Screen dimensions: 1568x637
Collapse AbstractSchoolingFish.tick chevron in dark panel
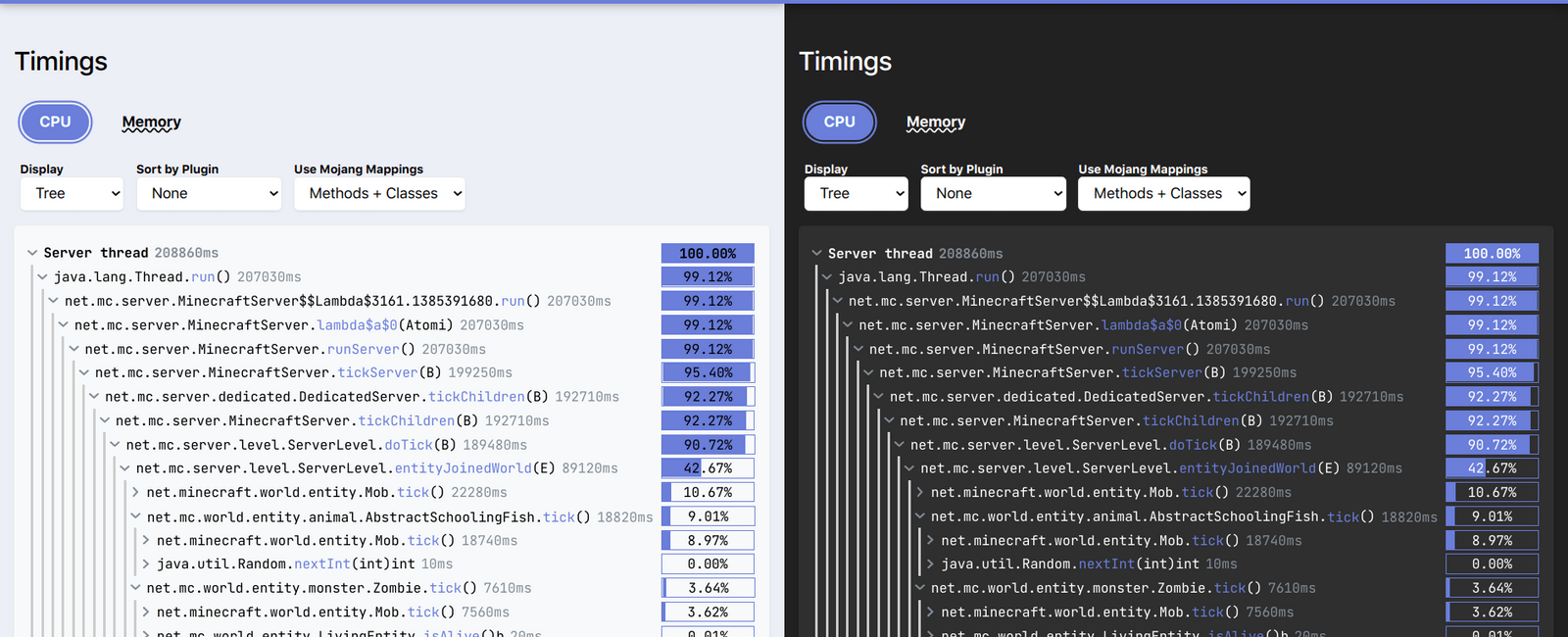click(920, 516)
